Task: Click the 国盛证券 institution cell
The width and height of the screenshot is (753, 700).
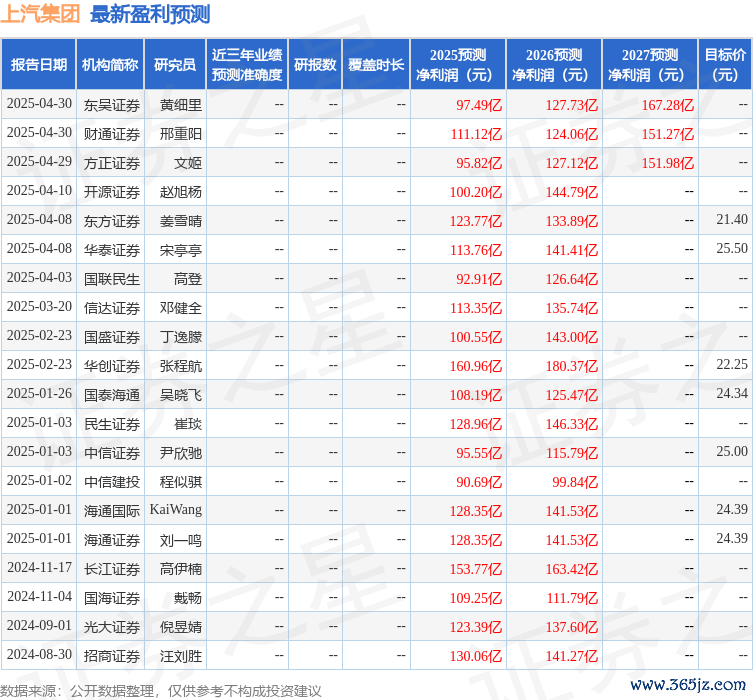Action: click(x=111, y=337)
